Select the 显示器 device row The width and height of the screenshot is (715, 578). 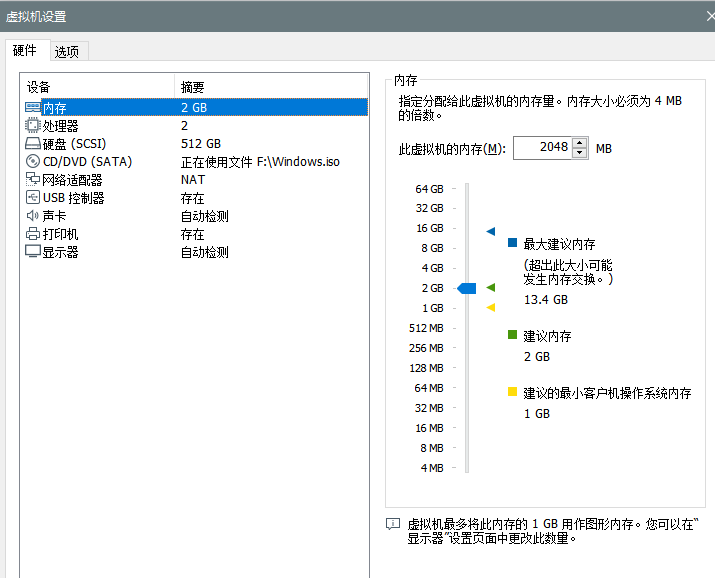[x=196, y=252]
